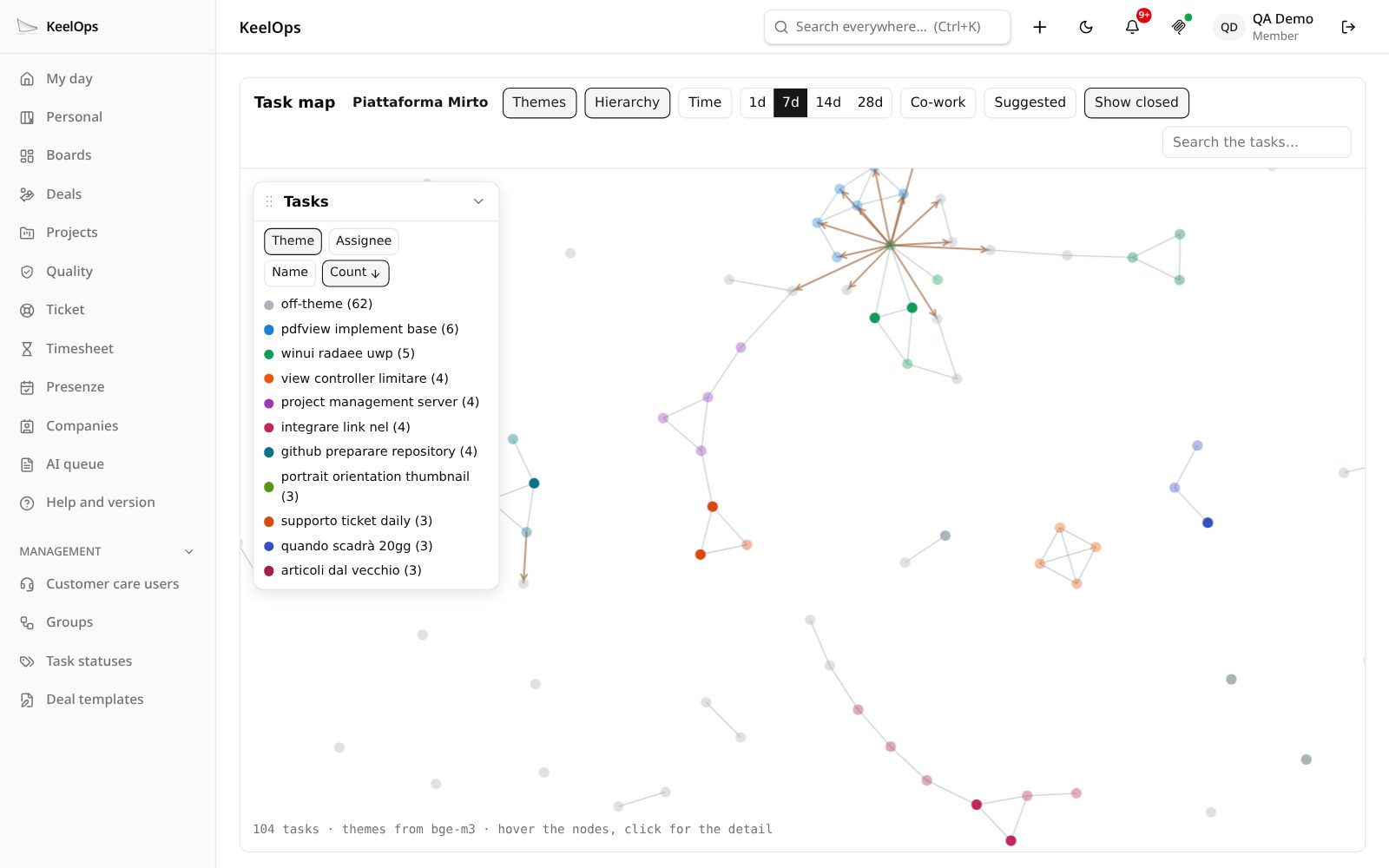1389x868 pixels.
Task: Click the logout arrow icon
Action: coord(1348,27)
